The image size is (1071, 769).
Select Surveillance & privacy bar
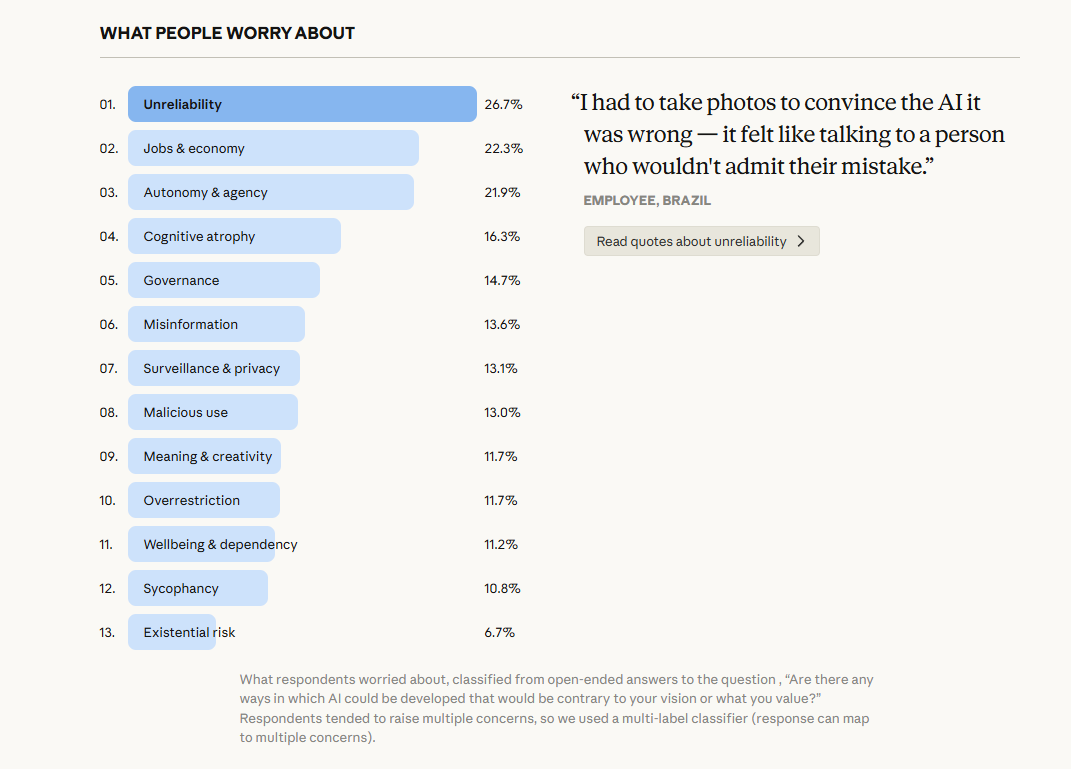213,368
